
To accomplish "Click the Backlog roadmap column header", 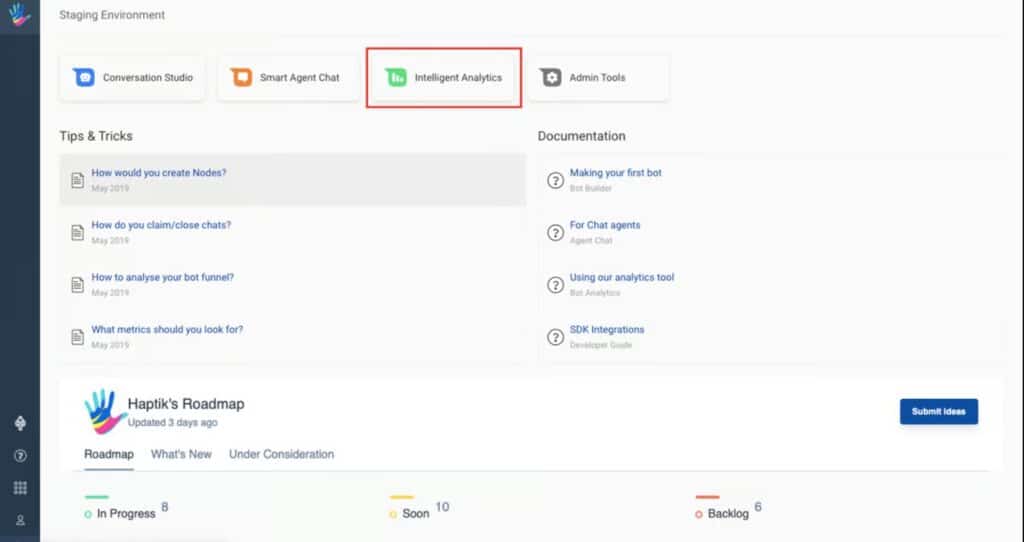I will pos(727,513).
